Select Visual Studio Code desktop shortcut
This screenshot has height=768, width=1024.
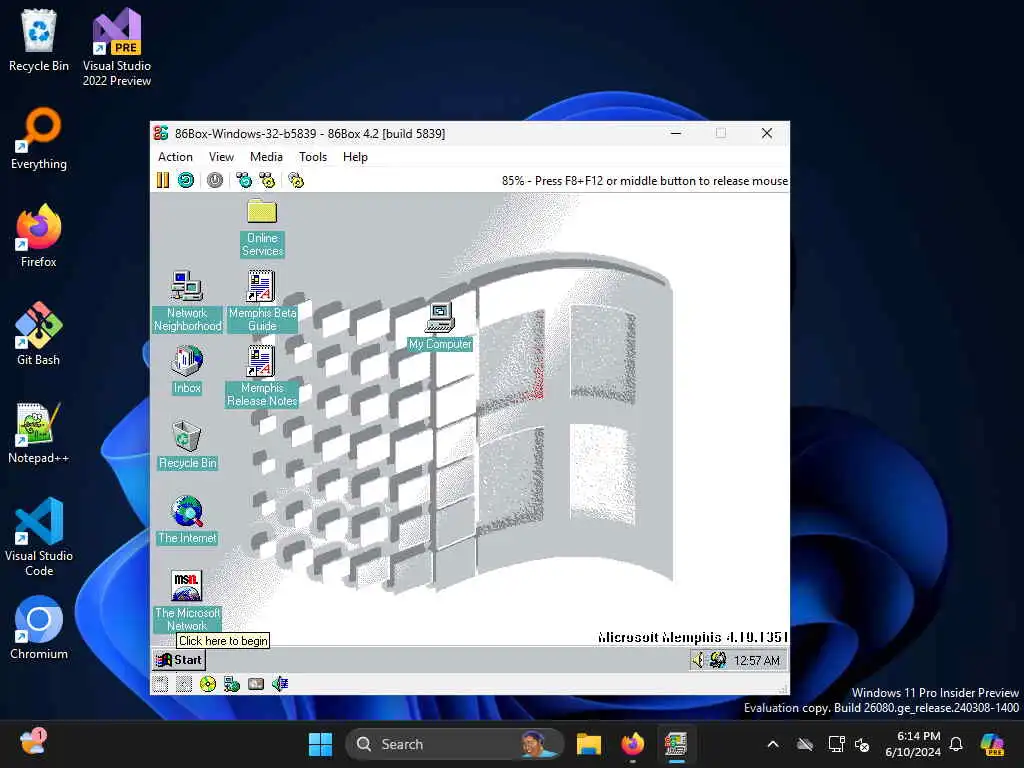pyautogui.click(x=39, y=537)
